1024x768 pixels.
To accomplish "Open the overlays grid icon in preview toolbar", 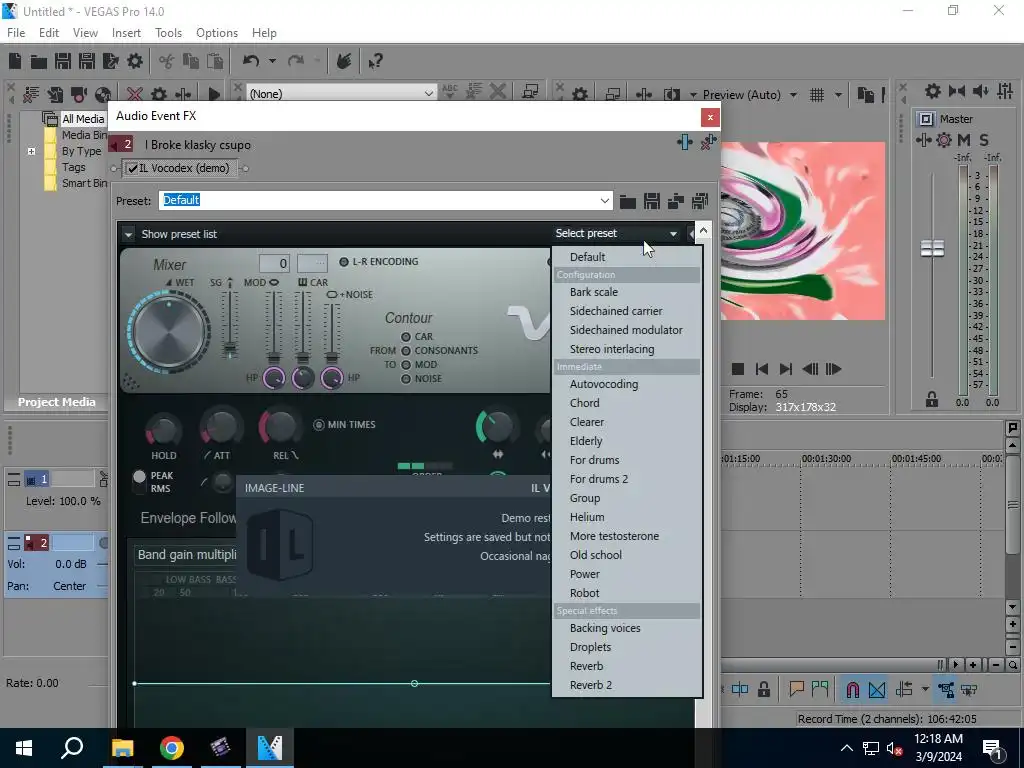I will pyautogui.click(x=817, y=95).
